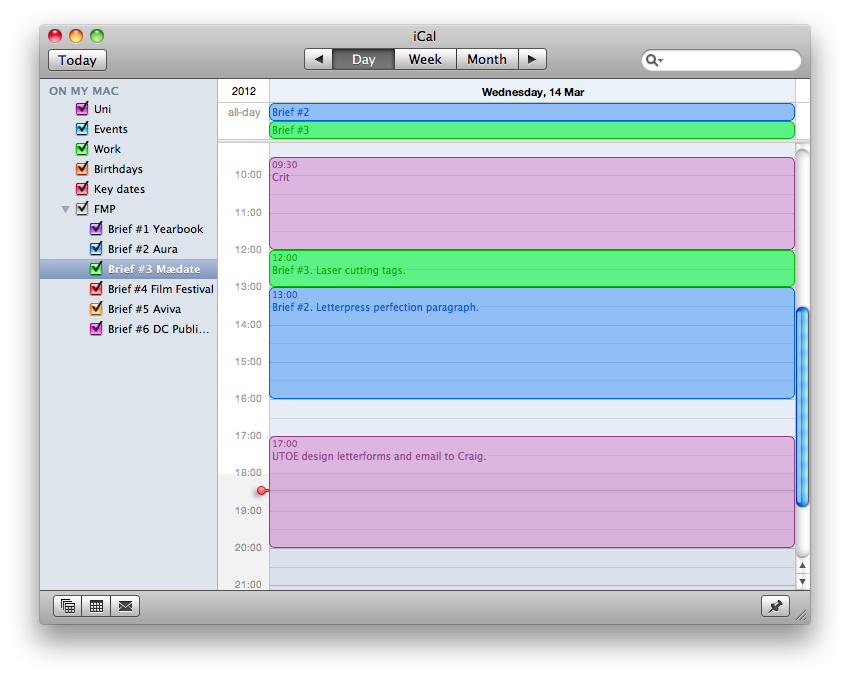Toggle the FMP group checkbox
This screenshot has height=679, width=850.
(82, 208)
